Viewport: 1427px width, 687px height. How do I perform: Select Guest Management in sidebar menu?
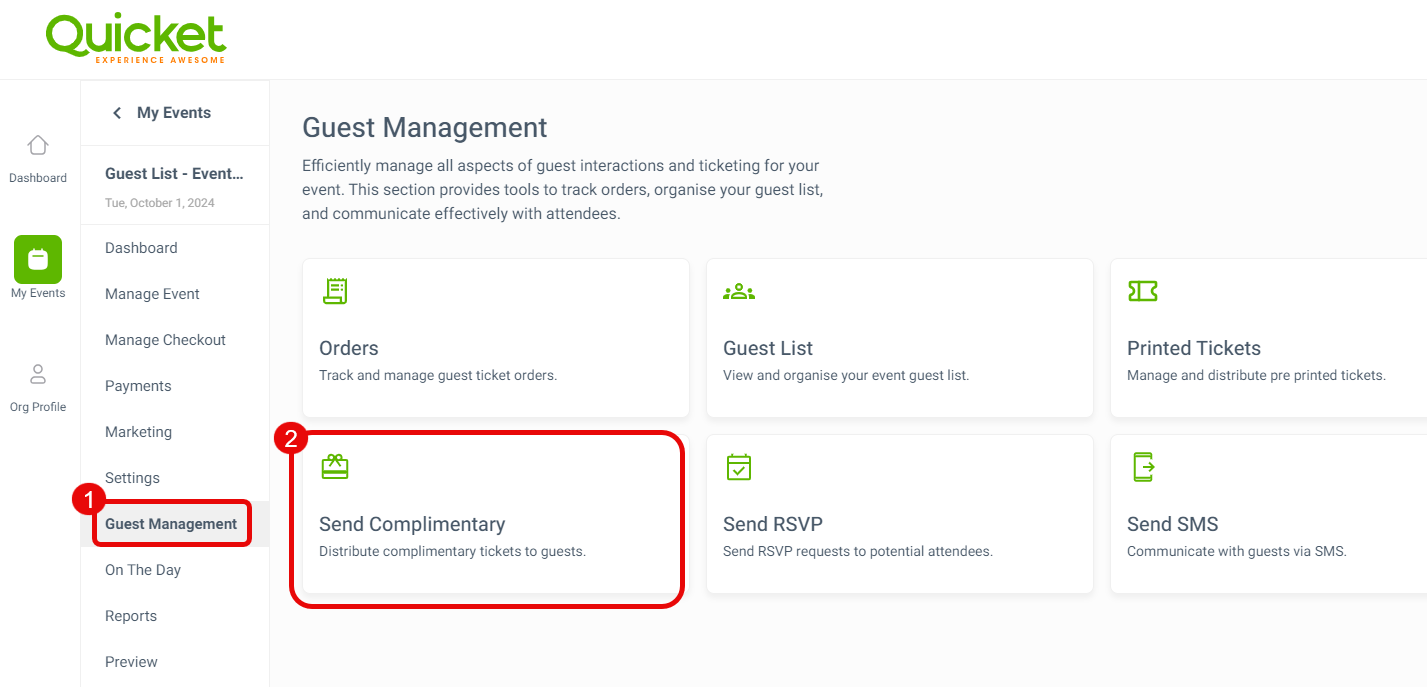(171, 524)
